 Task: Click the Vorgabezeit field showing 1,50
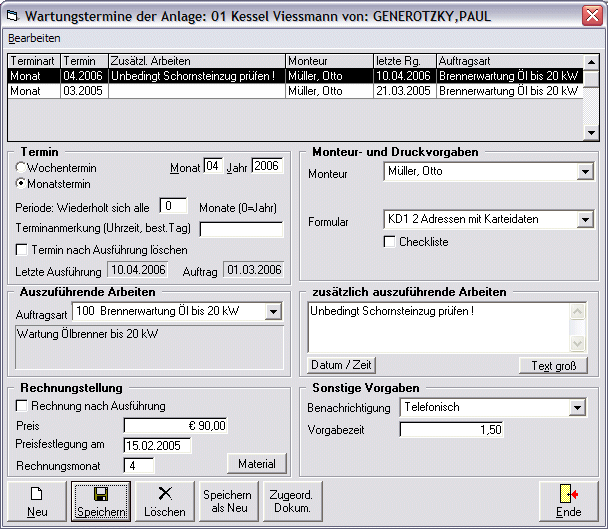pyautogui.click(x=451, y=430)
